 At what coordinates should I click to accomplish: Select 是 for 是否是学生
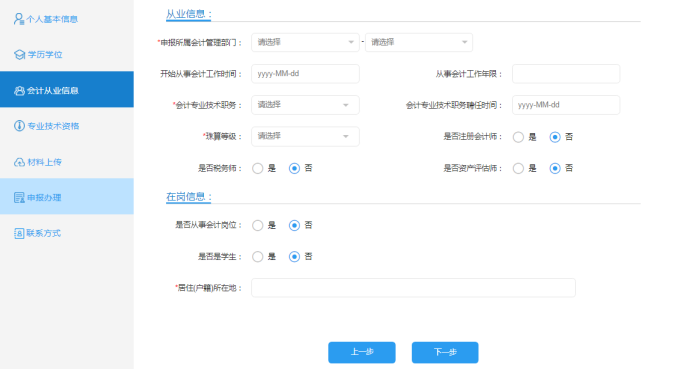257,257
